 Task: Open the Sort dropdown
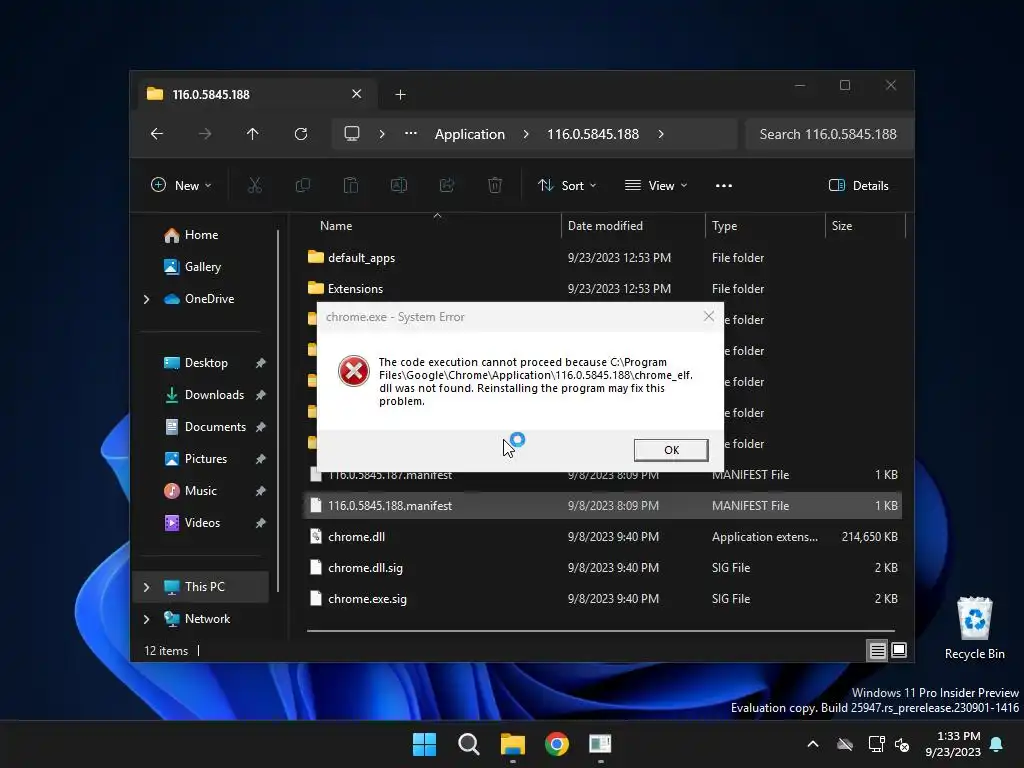pos(567,185)
